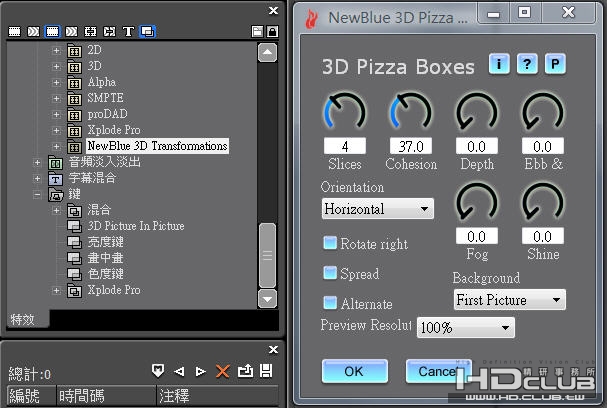
Task: Select the 亮度鍵 effect
Action: [x=105, y=242]
